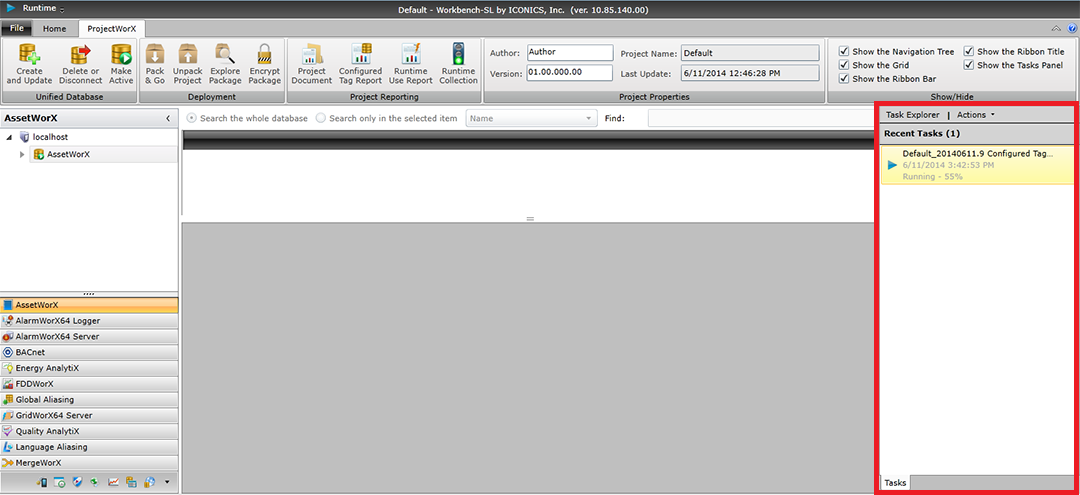Expand the AssetWorX tree node
The height and width of the screenshot is (495, 1080).
pyautogui.click(x=22, y=155)
